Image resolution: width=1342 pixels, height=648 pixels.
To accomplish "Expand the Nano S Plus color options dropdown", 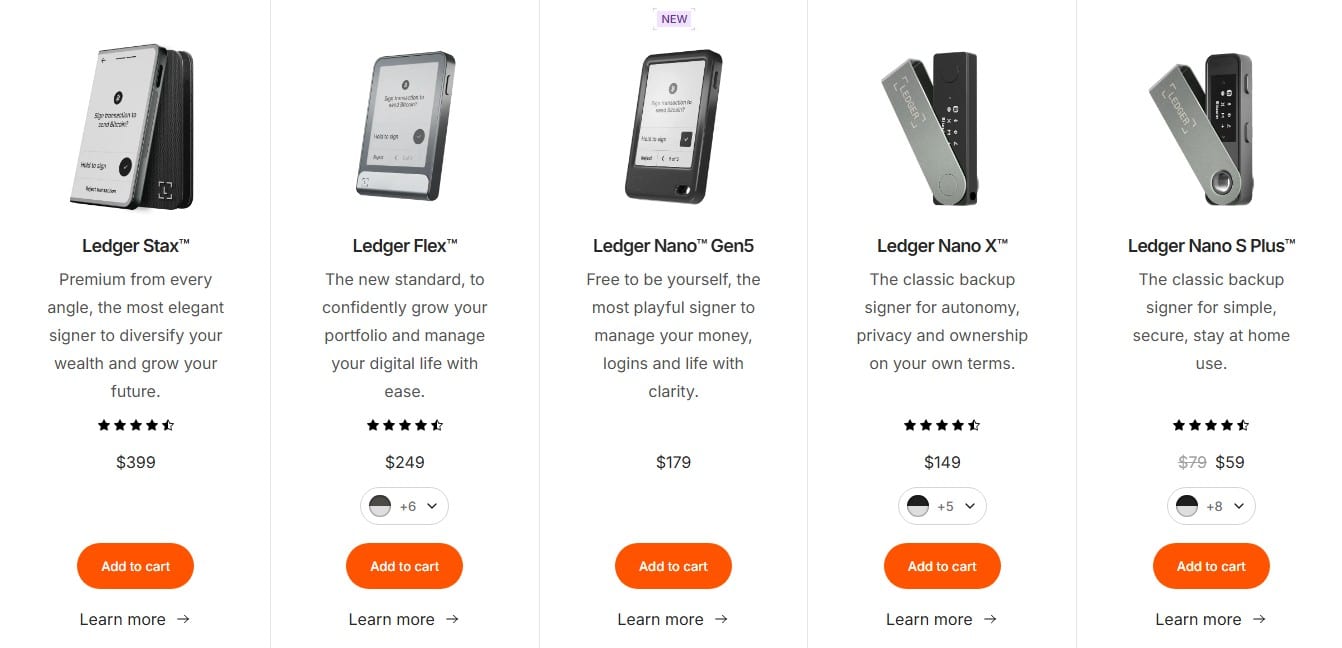I will click(1239, 506).
